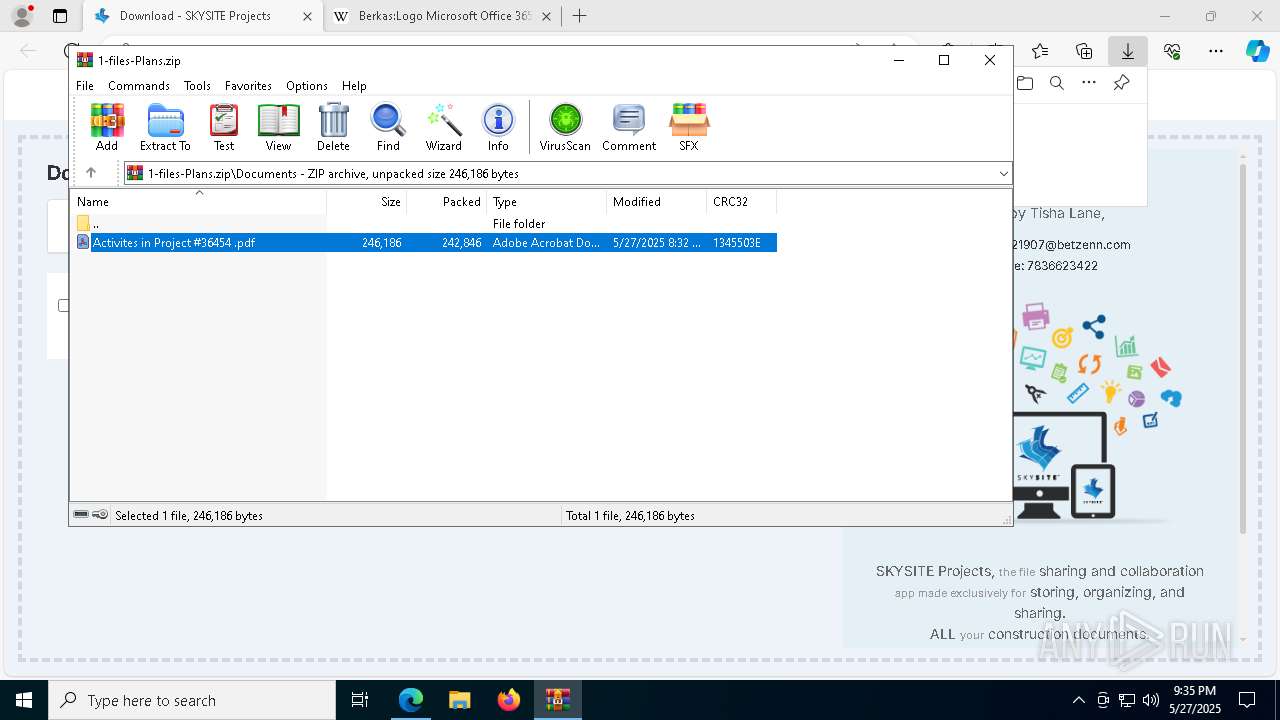Select 'Activites in Project #36454 .pdf' file

click(426, 243)
